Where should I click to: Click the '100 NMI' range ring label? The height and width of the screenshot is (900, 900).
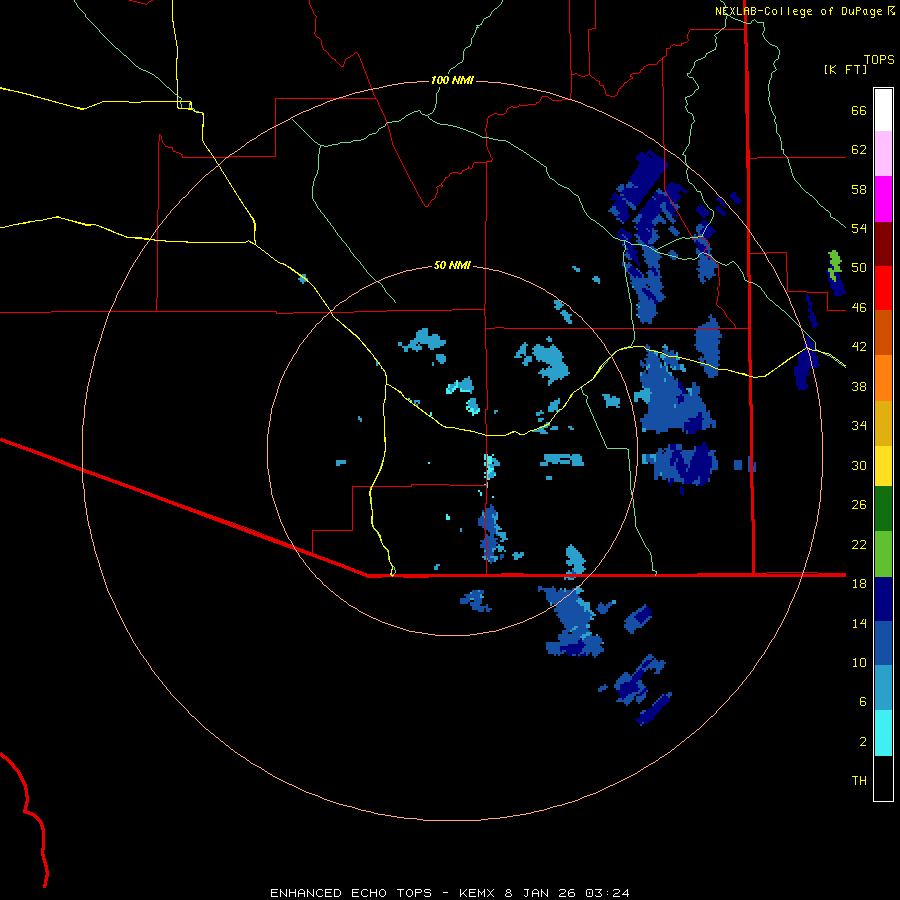point(452,80)
